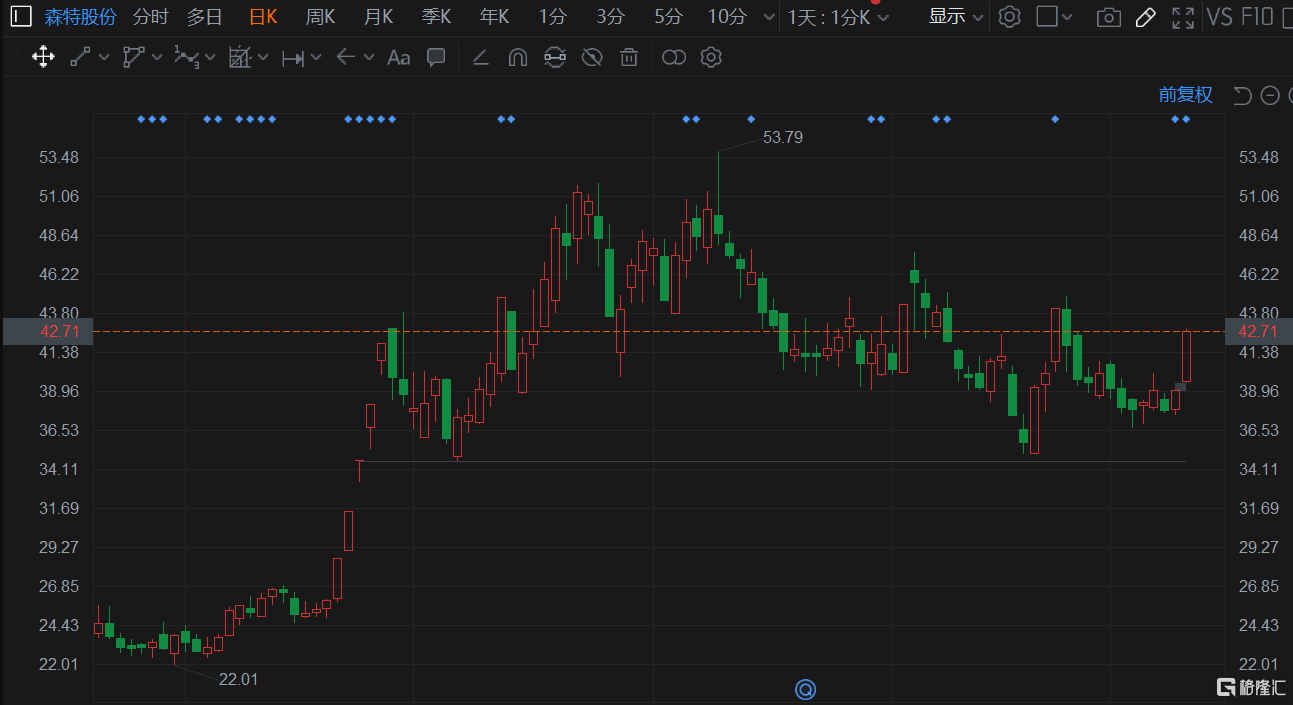This screenshot has width=1293, height=705.
Task: Select the crosshair move cursor tool
Action: (x=43, y=57)
